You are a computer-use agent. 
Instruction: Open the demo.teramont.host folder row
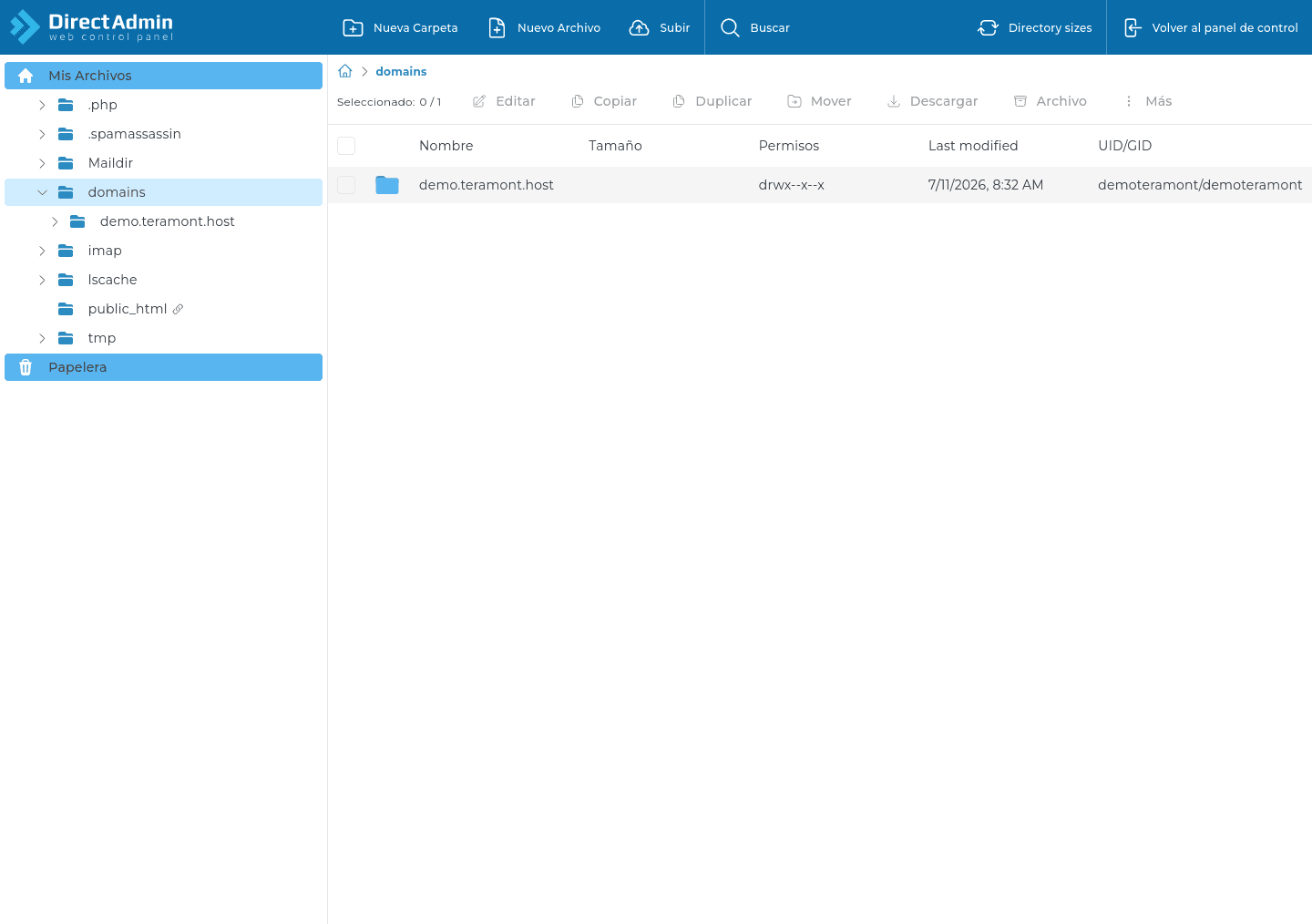tap(820, 185)
